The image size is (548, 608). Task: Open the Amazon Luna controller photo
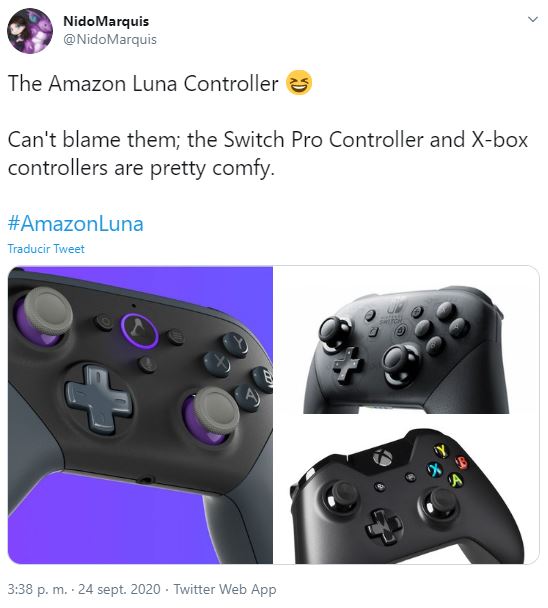[x=140, y=415]
